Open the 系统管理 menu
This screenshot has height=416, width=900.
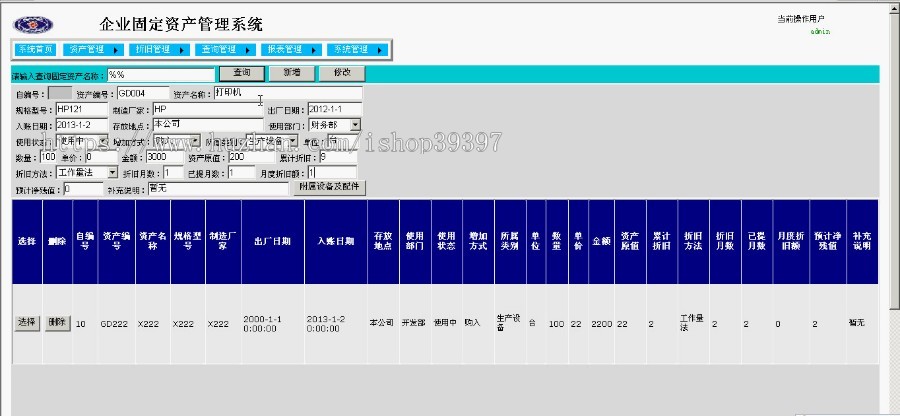357,50
